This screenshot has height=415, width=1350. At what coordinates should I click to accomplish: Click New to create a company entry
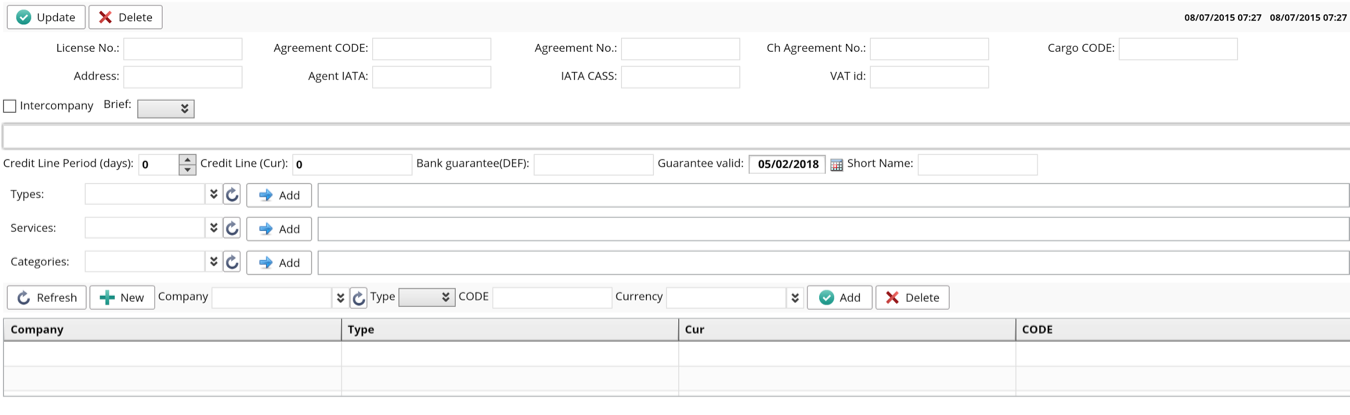[122, 298]
